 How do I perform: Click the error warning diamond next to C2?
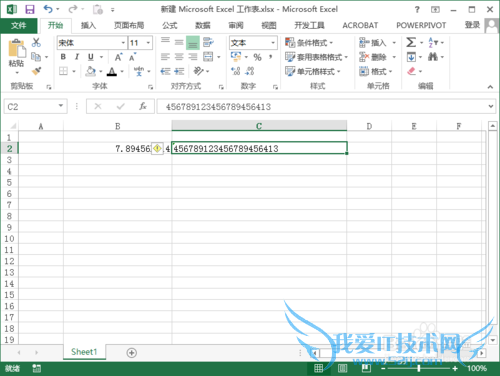(x=157, y=148)
